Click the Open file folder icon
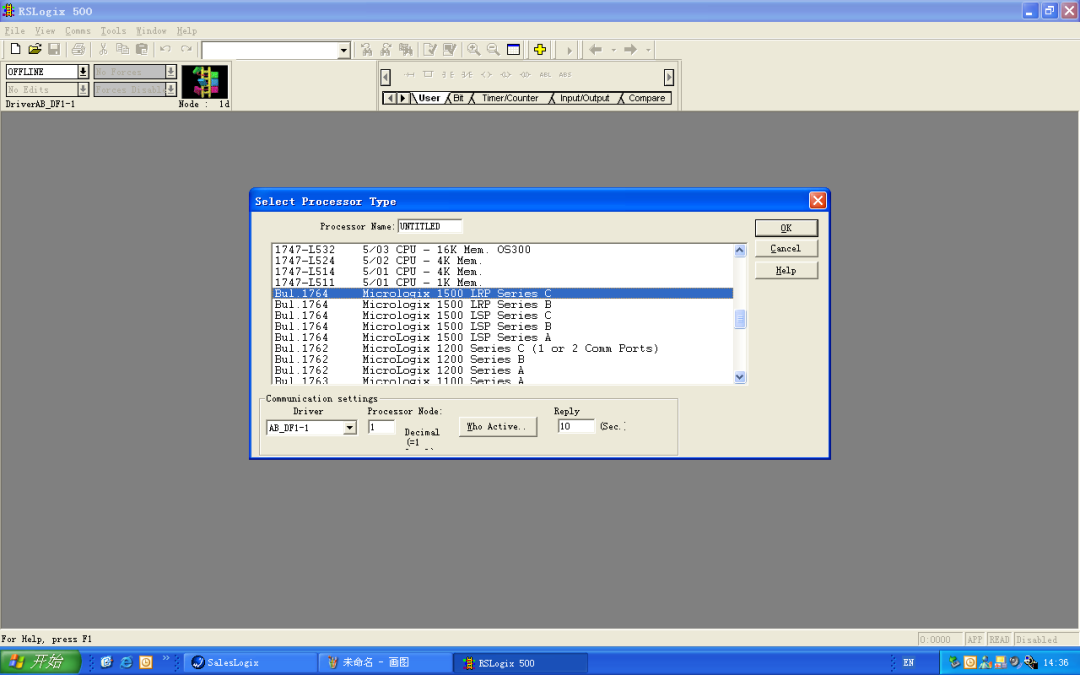 pyautogui.click(x=34, y=50)
